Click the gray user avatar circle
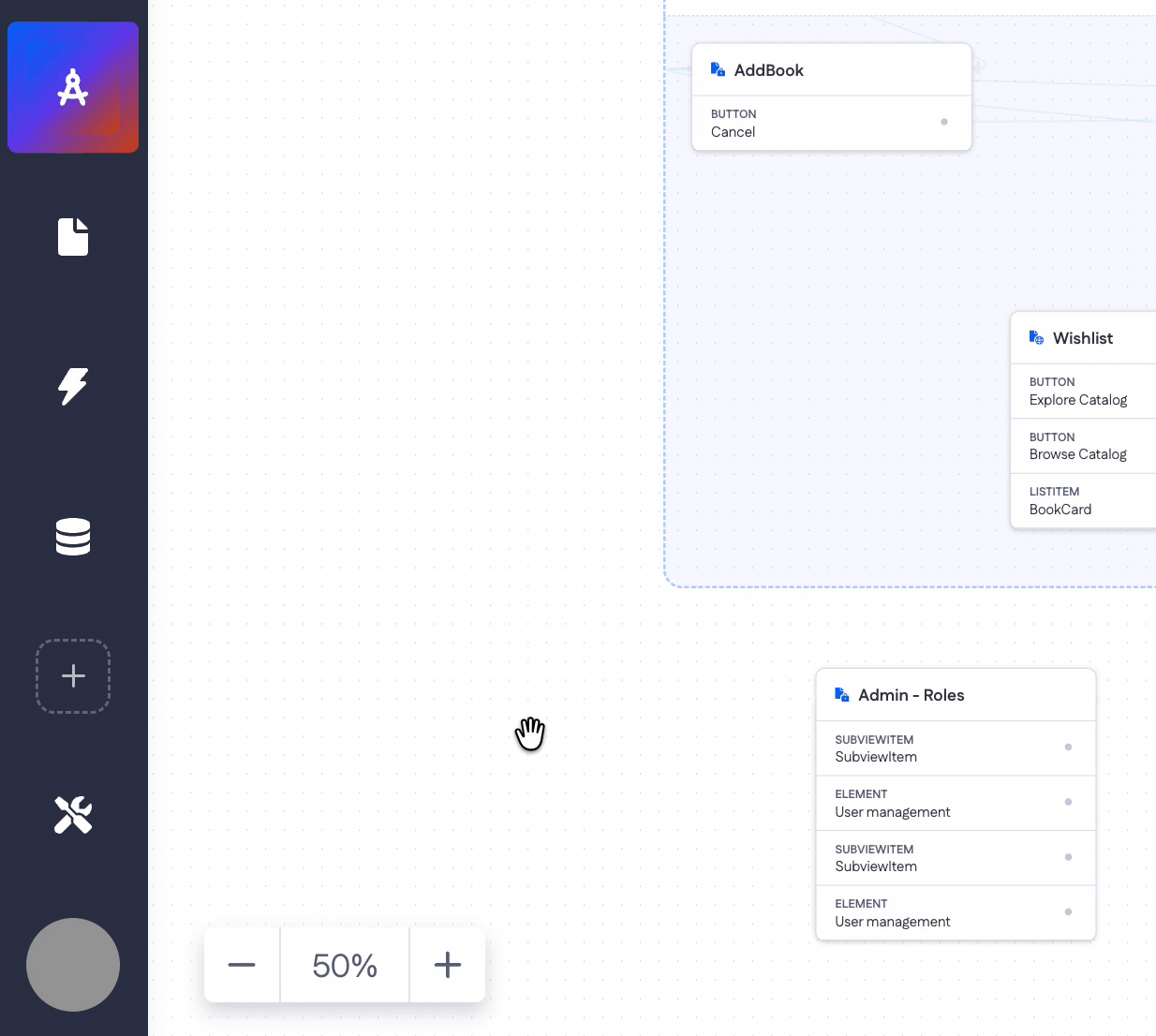This screenshot has width=1156, height=1036. (73, 965)
